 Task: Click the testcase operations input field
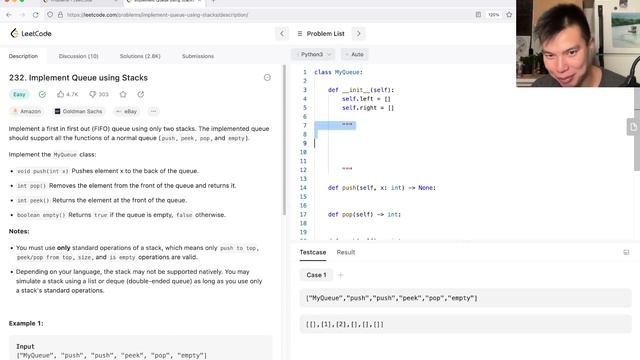click(x=465, y=298)
